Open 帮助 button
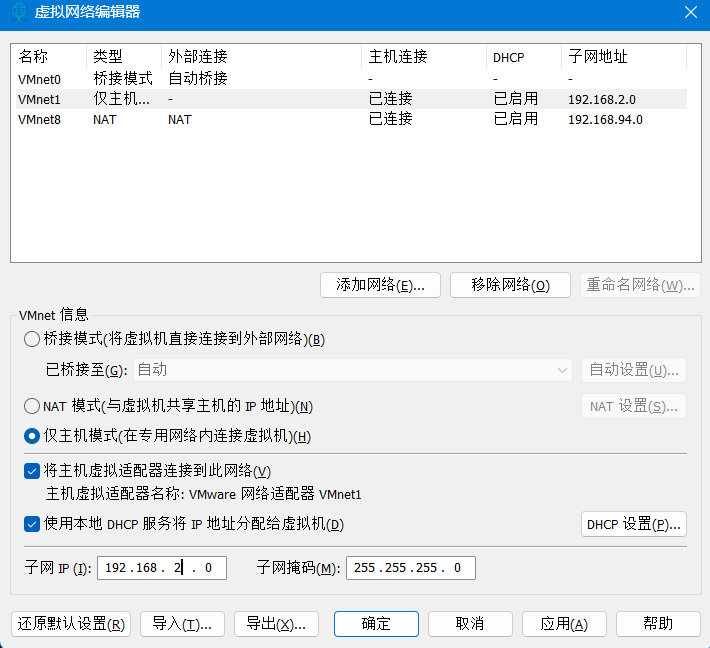This screenshot has height=648, width=710. coord(658,624)
